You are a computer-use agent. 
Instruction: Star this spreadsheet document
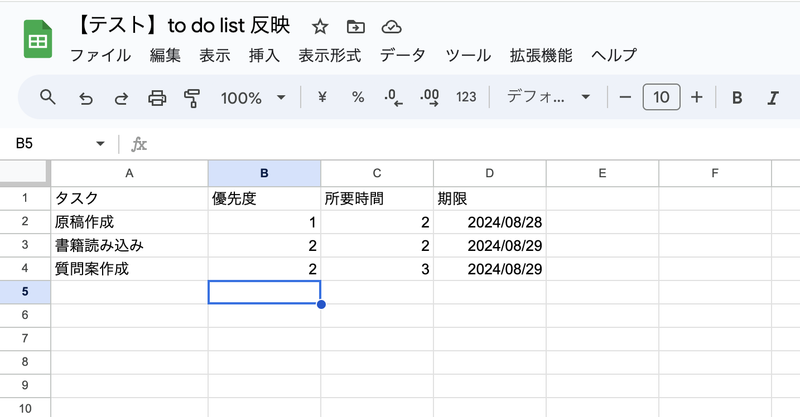(320, 27)
